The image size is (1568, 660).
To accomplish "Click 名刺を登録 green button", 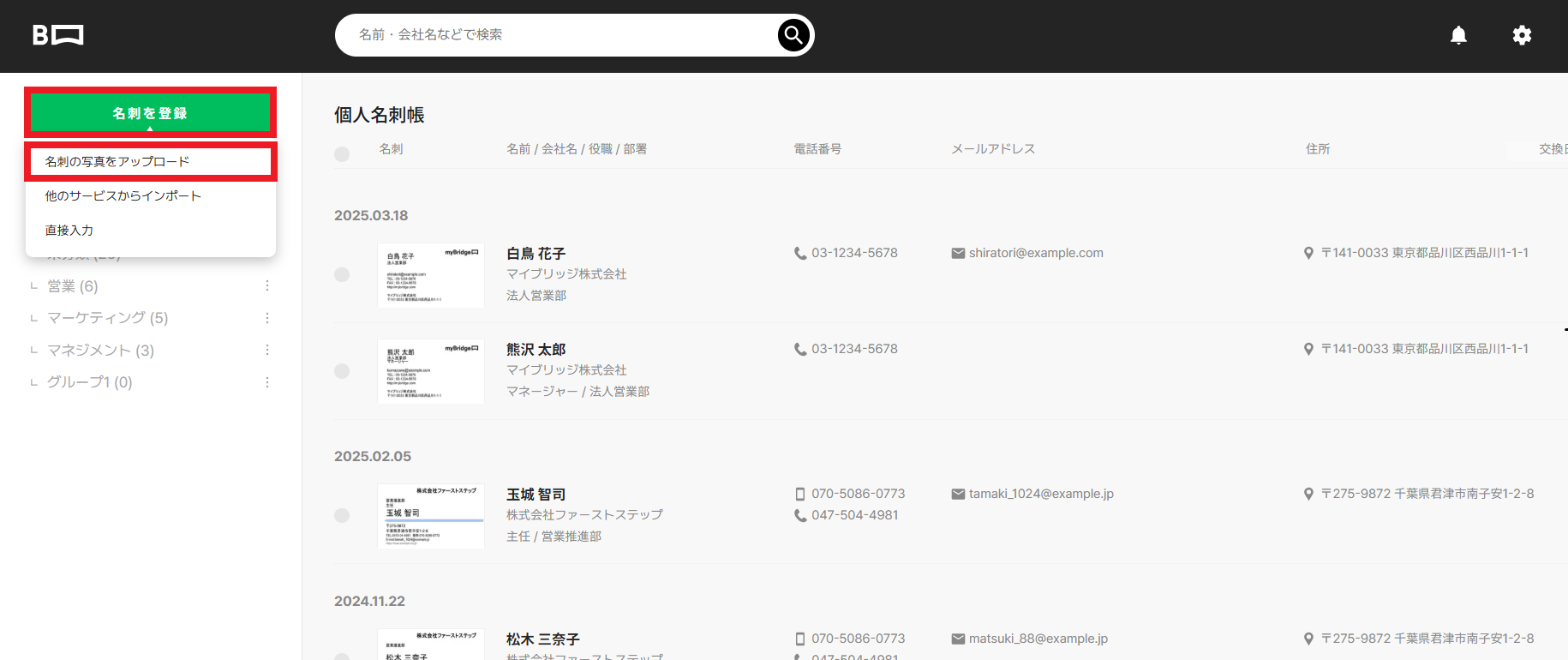I will tap(150, 112).
